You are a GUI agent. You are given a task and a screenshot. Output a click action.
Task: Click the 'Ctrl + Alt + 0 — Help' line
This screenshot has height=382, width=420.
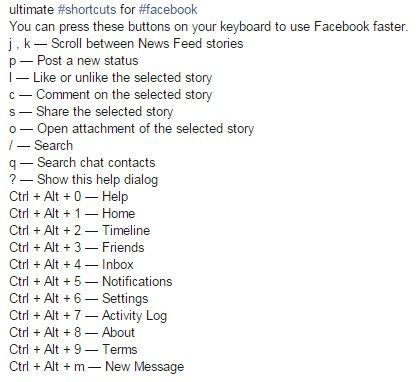pos(68,197)
